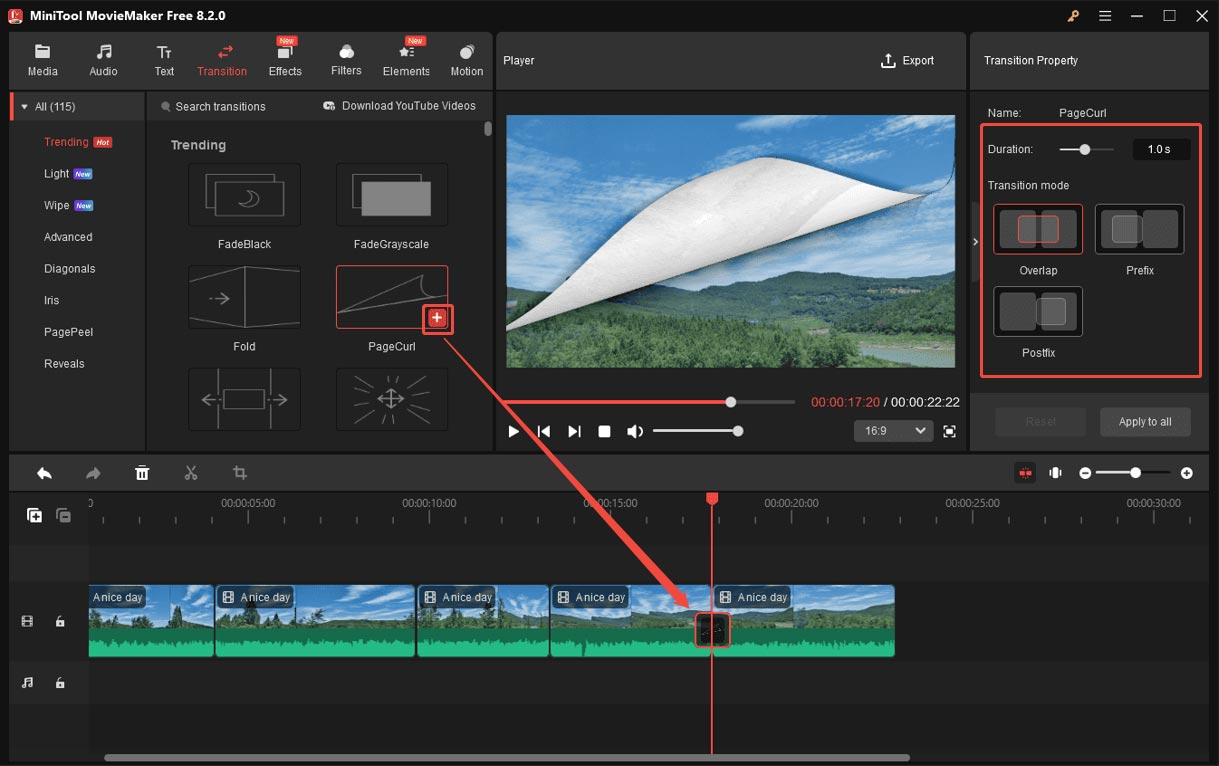Click the timeline horizontal scrollbar
The image size is (1219, 766).
coord(507,758)
